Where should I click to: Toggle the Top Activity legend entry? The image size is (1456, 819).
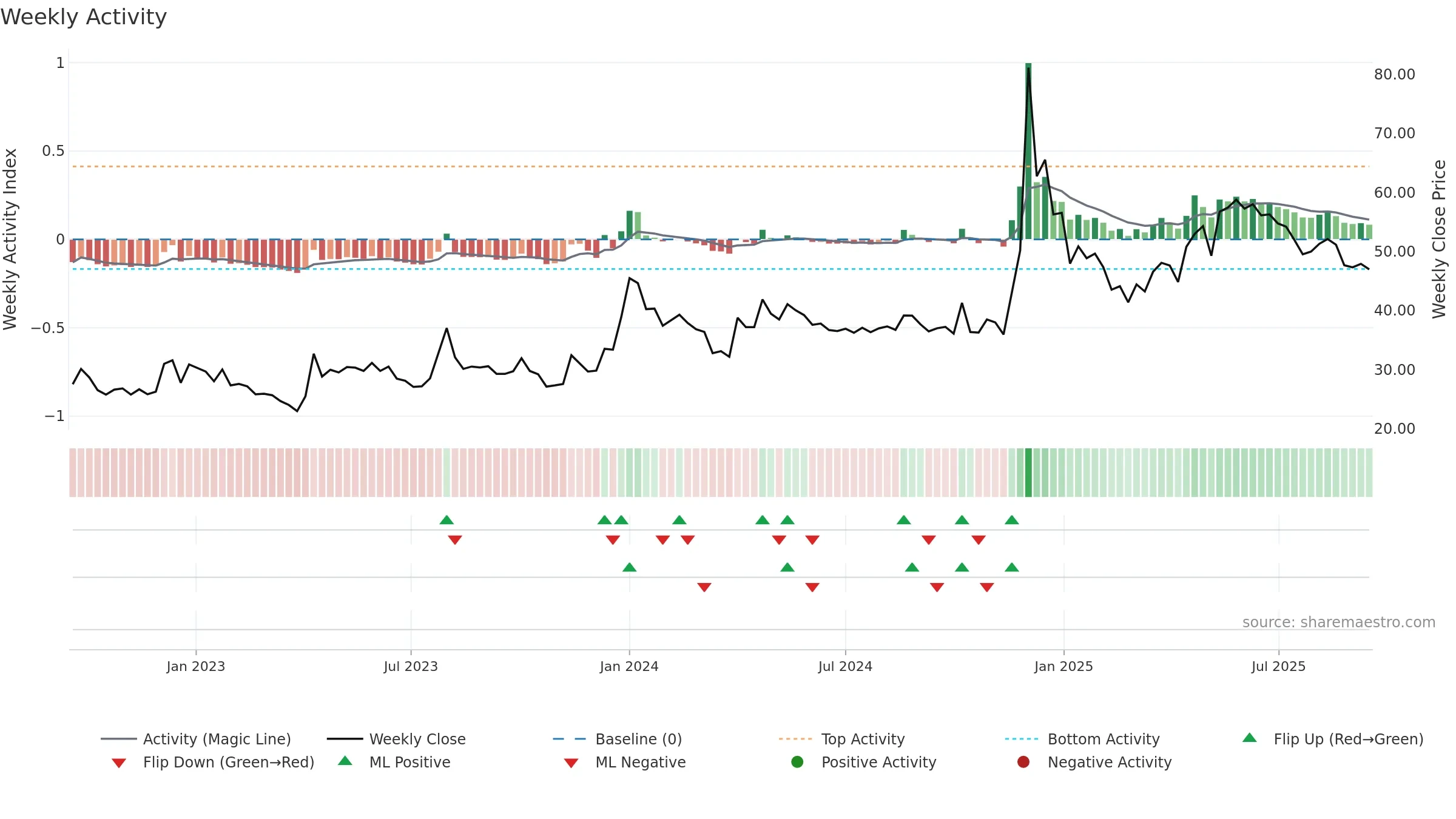tap(842, 739)
